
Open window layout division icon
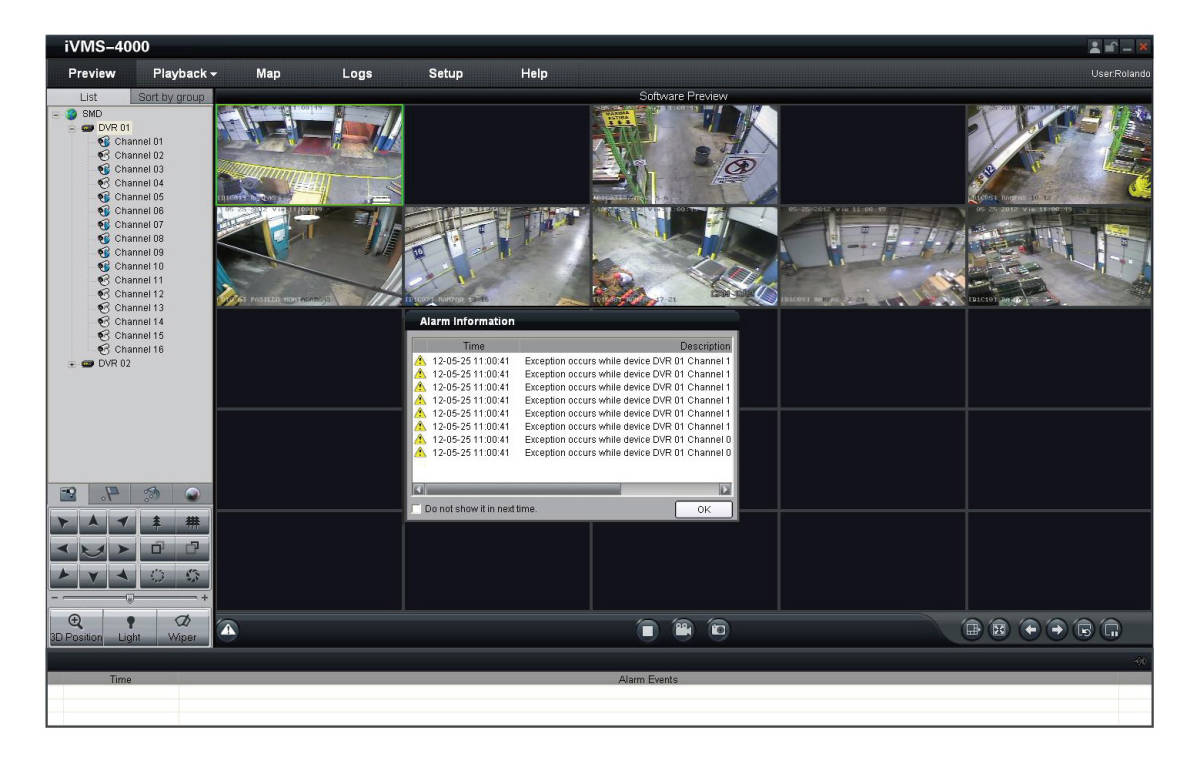pyautogui.click(x=970, y=629)
